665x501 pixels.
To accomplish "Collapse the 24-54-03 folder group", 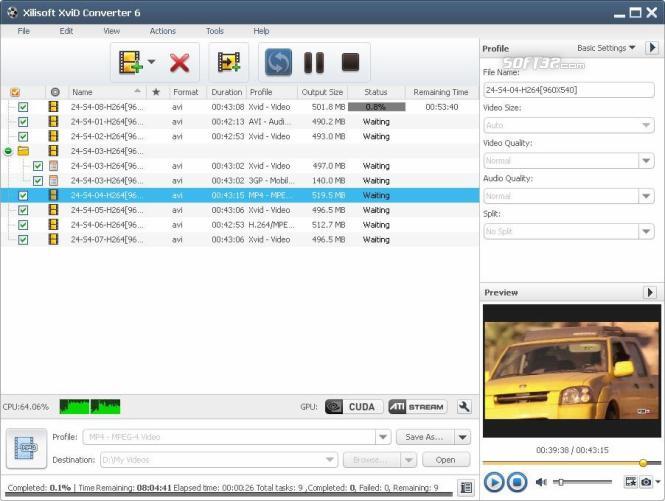I will coord(8,151).
